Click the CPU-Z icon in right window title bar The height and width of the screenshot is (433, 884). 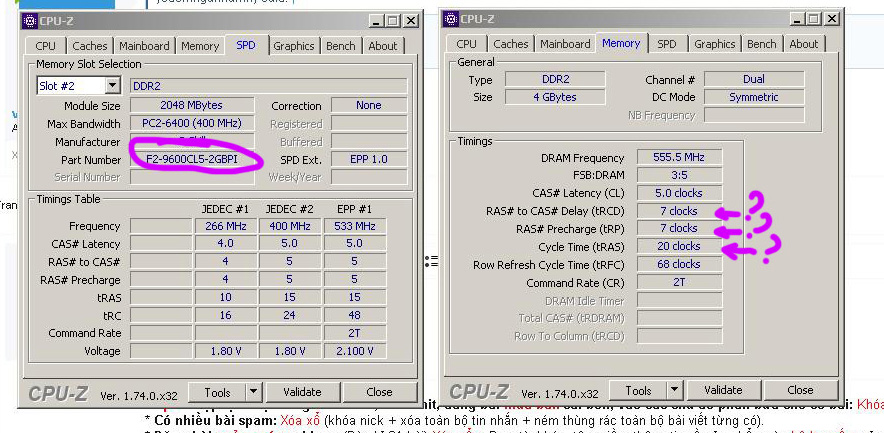point(452,18)
